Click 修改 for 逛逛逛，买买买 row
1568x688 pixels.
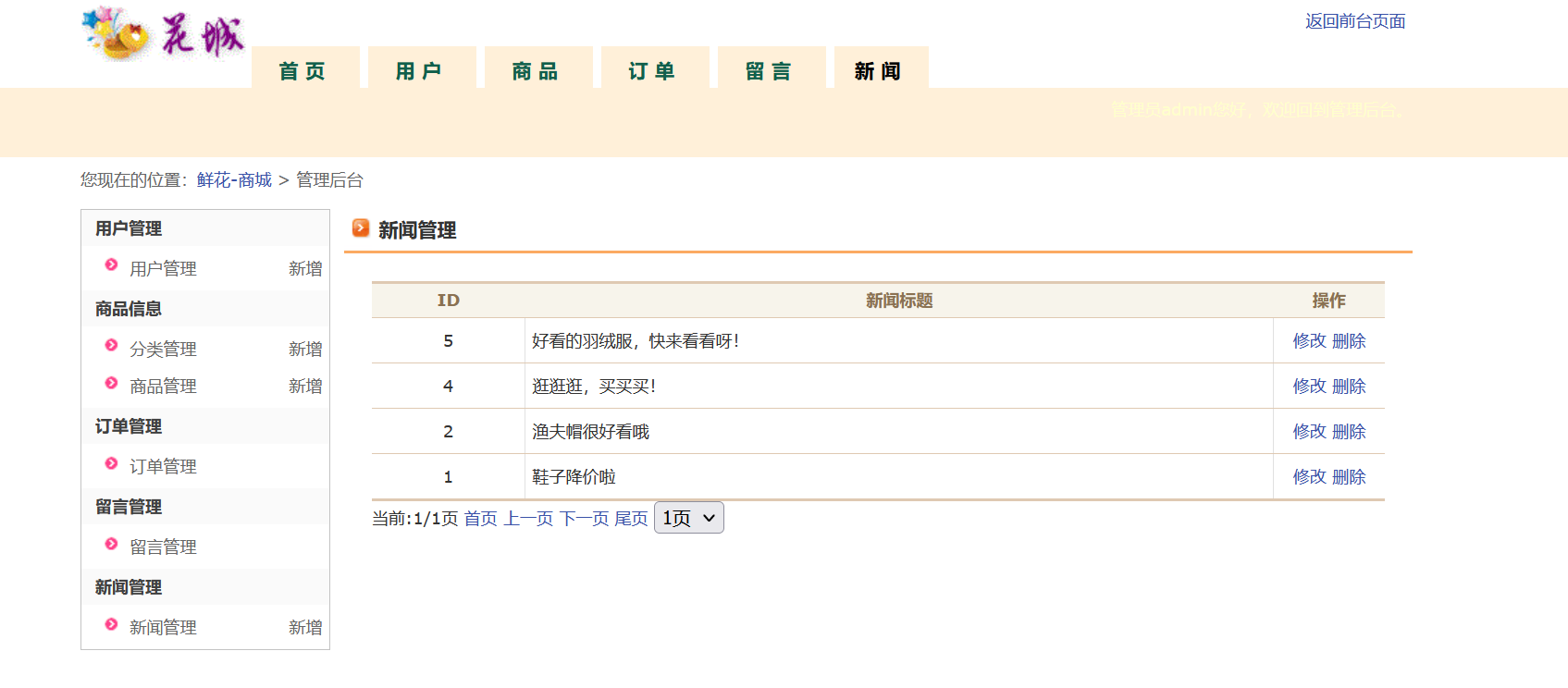coord(1310,387)
